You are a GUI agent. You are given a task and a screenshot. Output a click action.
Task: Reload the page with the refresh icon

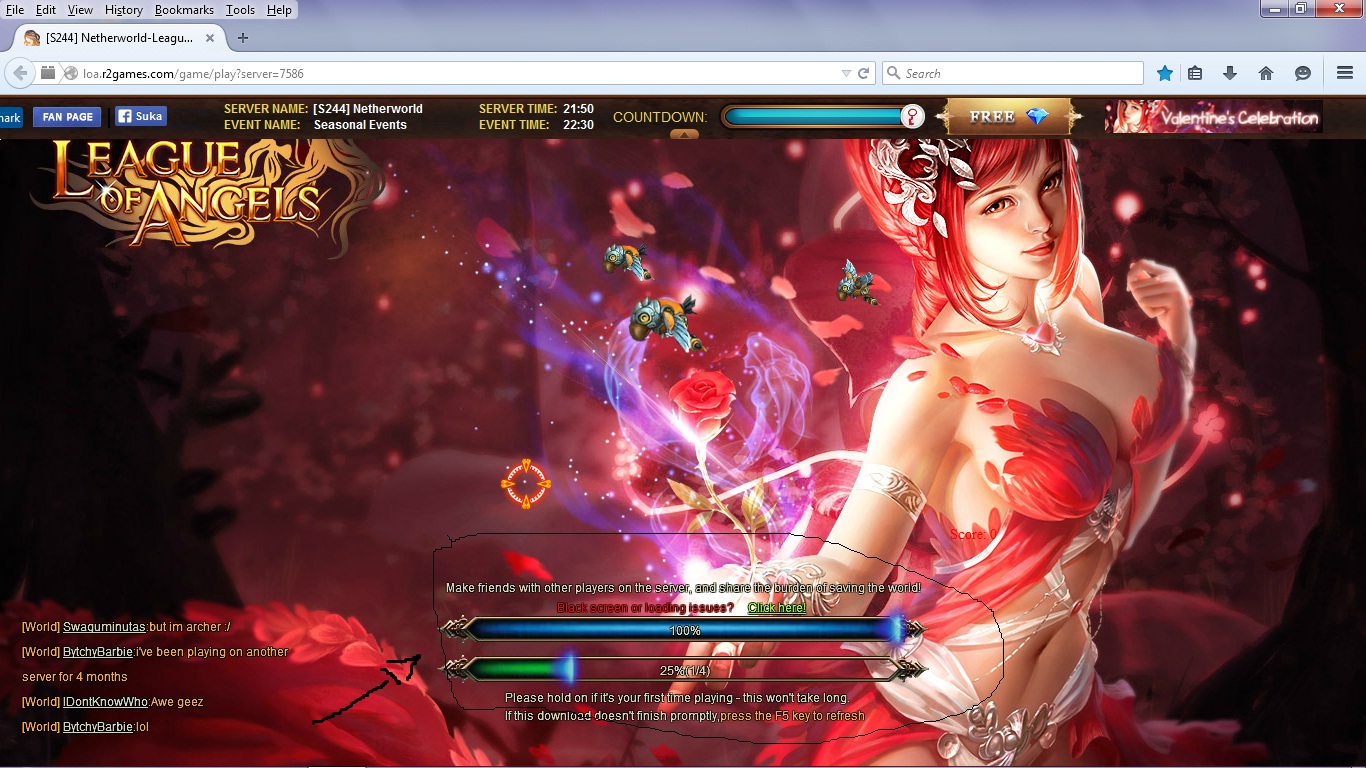[x=864, y=73]
